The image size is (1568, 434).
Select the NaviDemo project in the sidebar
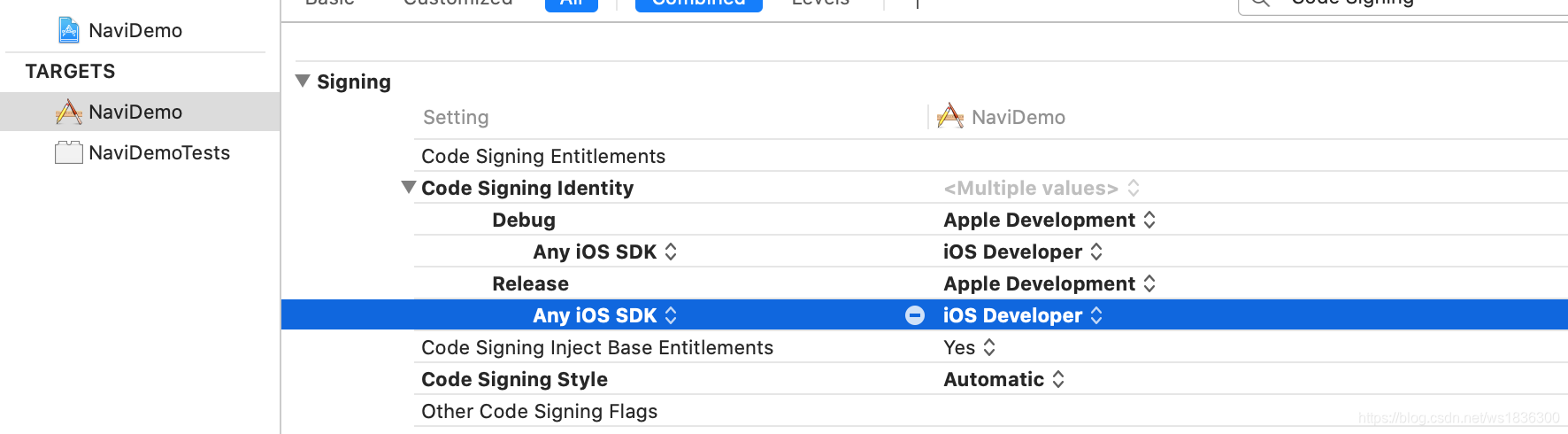tap(135, 30)
